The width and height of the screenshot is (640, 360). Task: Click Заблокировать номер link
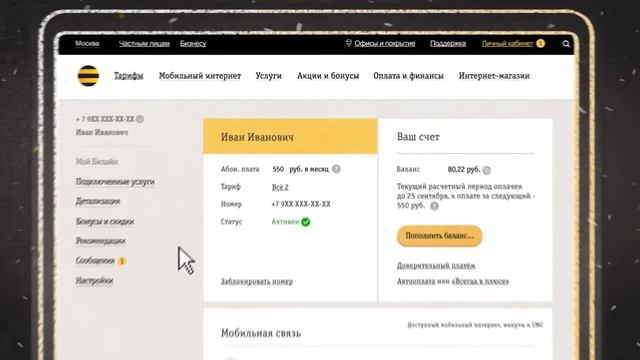[x=257, y=281]
